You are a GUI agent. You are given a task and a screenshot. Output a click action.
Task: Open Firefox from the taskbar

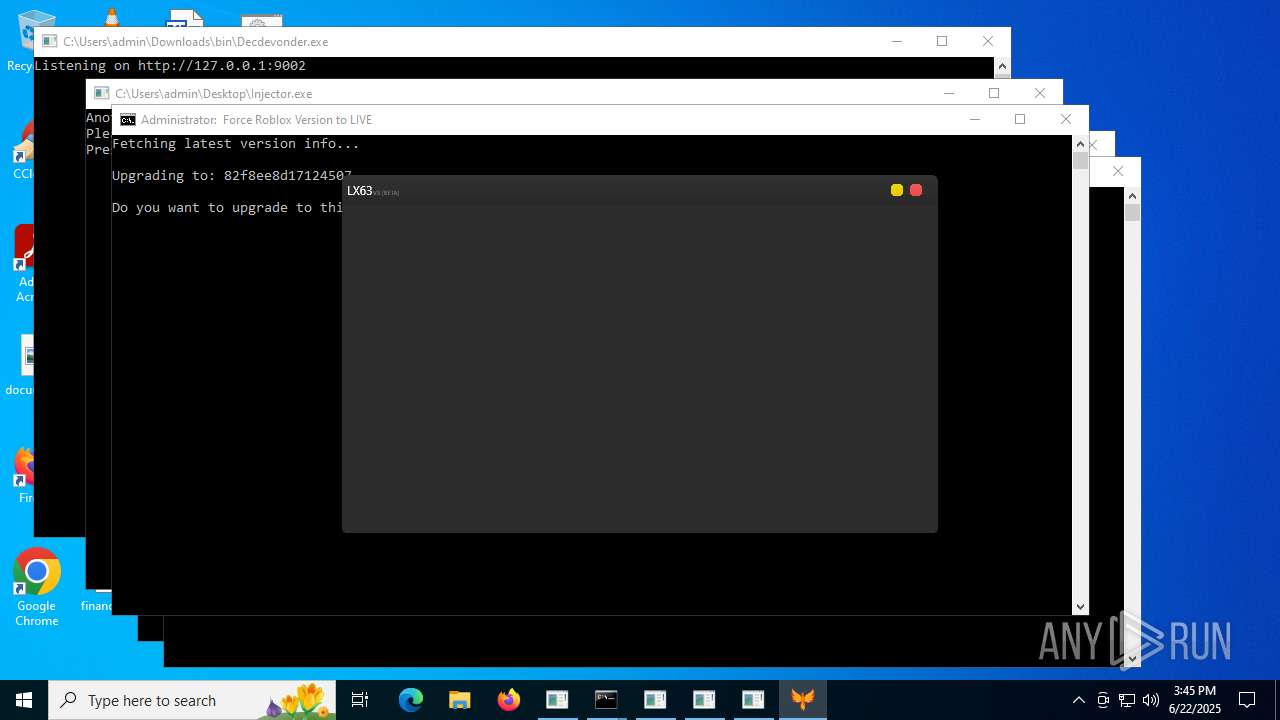tap(508, 700)
